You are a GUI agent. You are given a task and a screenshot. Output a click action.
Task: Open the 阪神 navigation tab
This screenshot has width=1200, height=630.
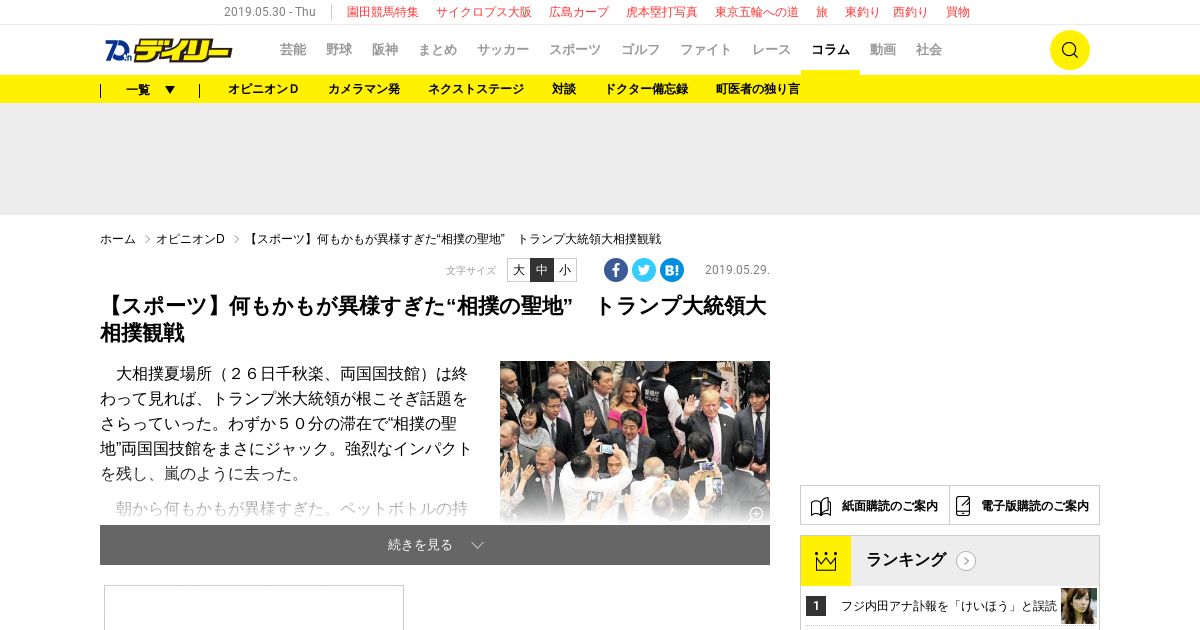point(385,50)
